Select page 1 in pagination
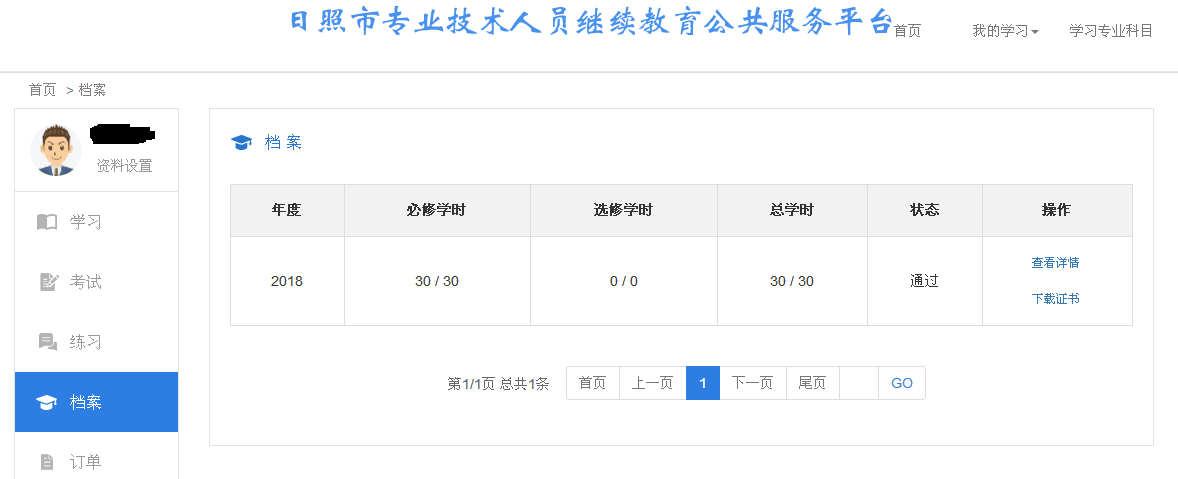This screenshot has height=479, width=1178. tap(703, 383)
